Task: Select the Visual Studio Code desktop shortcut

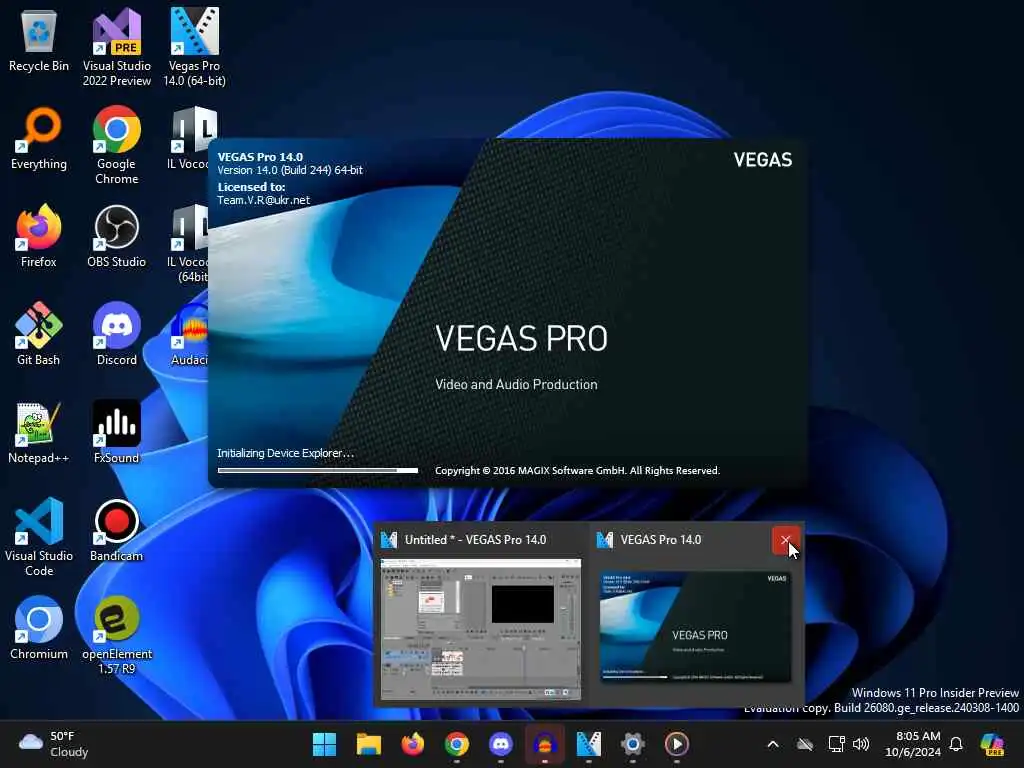Action: pos(39,537)
